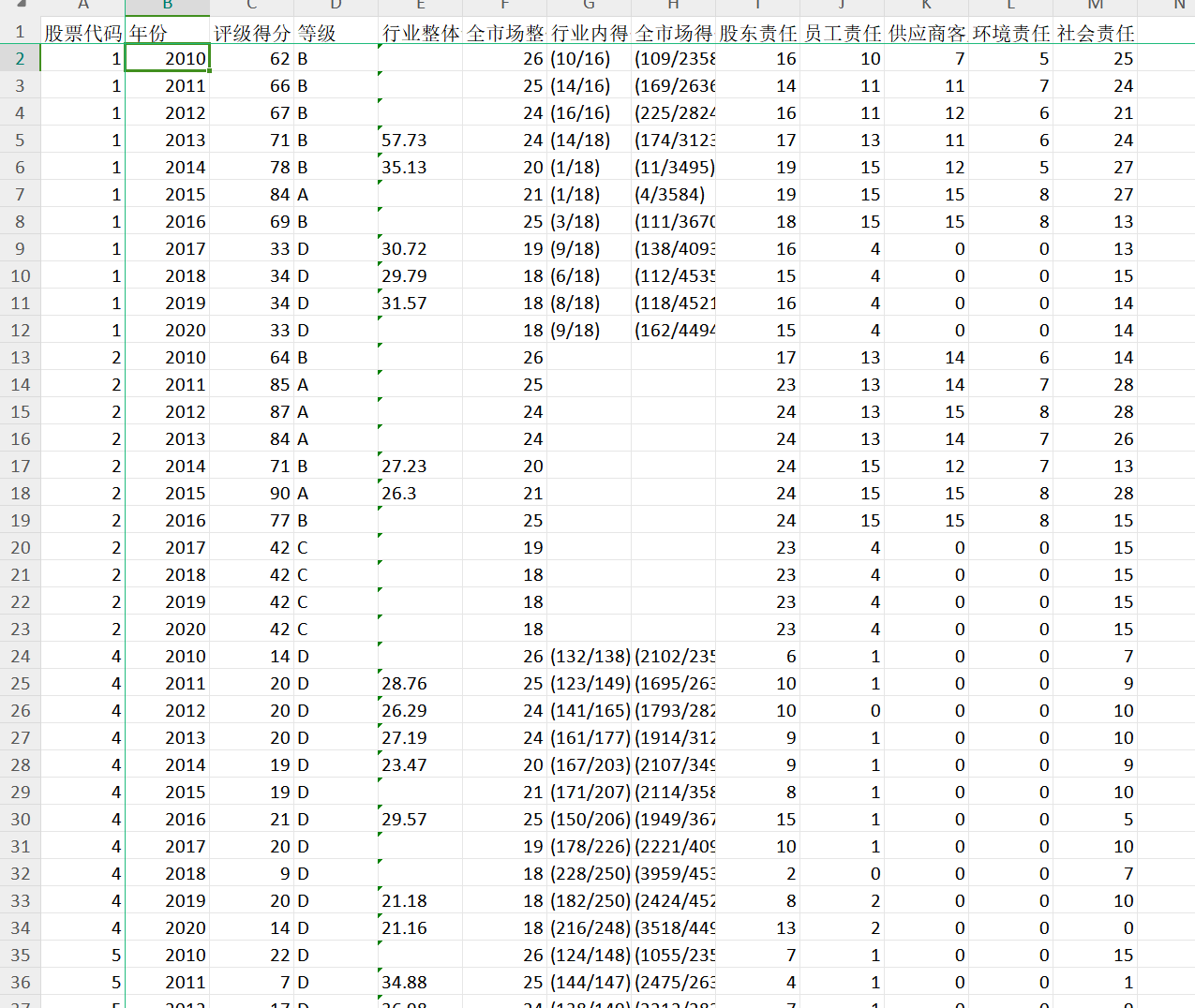Screen dimensions: 1195x1008
Task: Select the cell containing (6/18)
Action: point(589,275)
